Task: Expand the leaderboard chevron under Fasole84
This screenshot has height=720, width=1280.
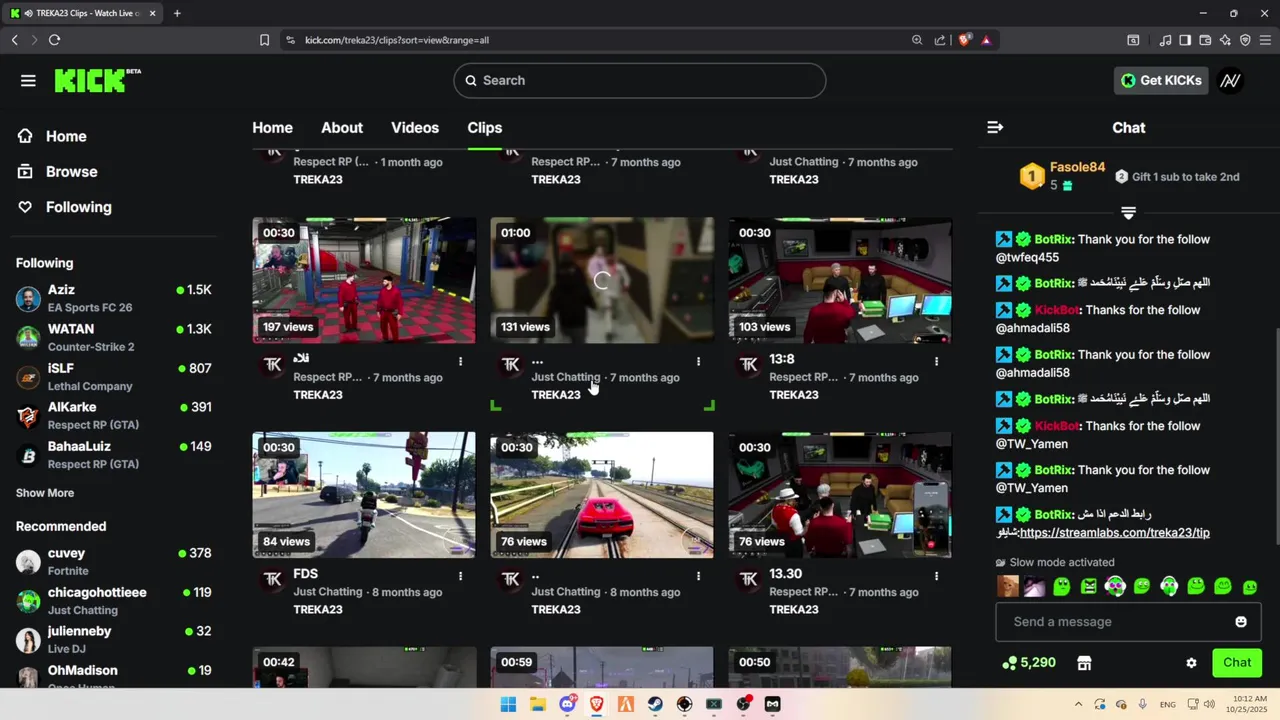Action: (1128, 213)
